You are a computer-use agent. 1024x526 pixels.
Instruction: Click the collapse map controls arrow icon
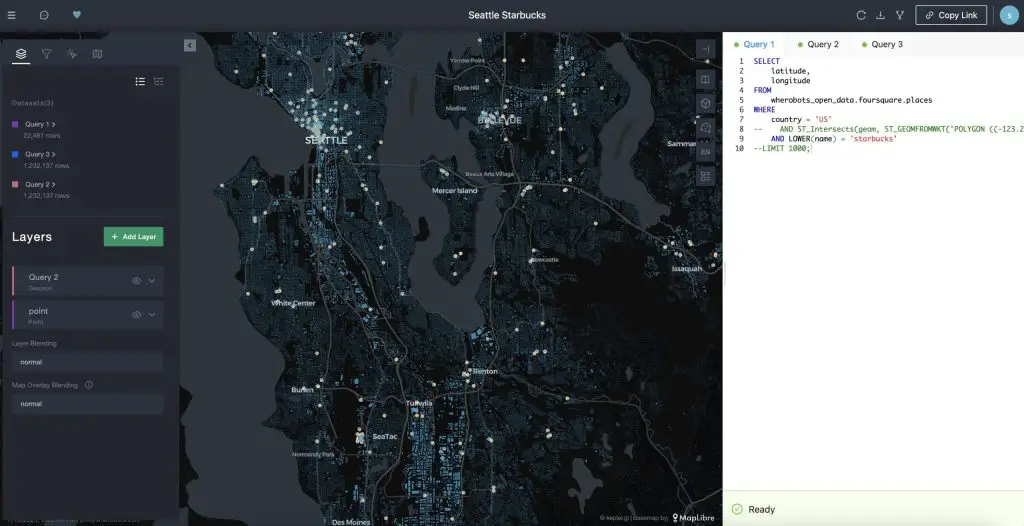point(705,50)
